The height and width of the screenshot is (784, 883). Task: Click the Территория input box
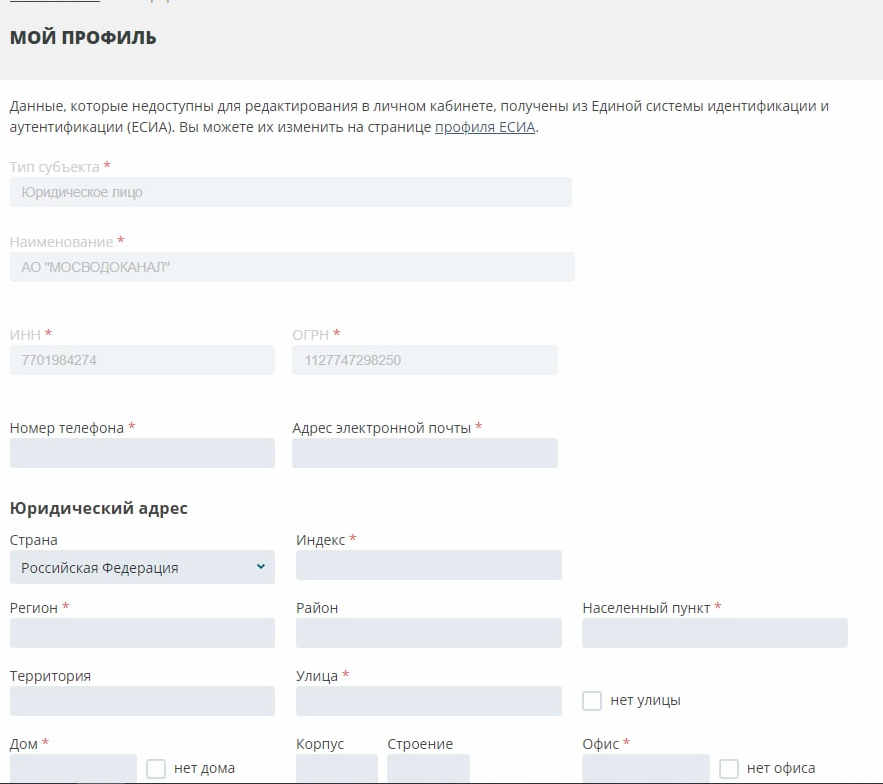click(142, 701)
